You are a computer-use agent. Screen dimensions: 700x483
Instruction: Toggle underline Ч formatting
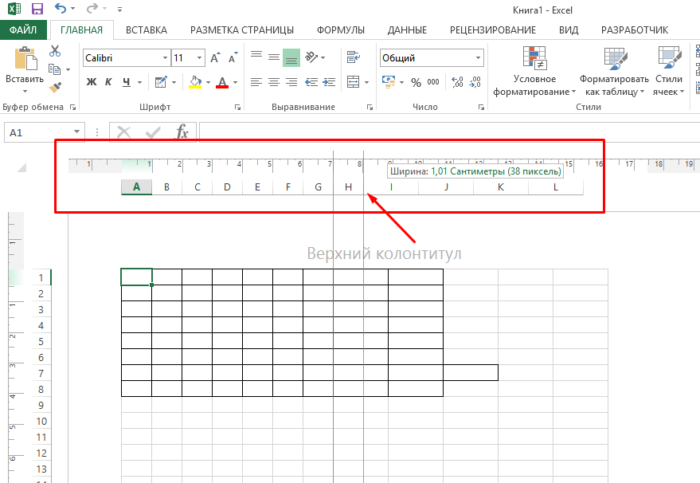point(126,82)
